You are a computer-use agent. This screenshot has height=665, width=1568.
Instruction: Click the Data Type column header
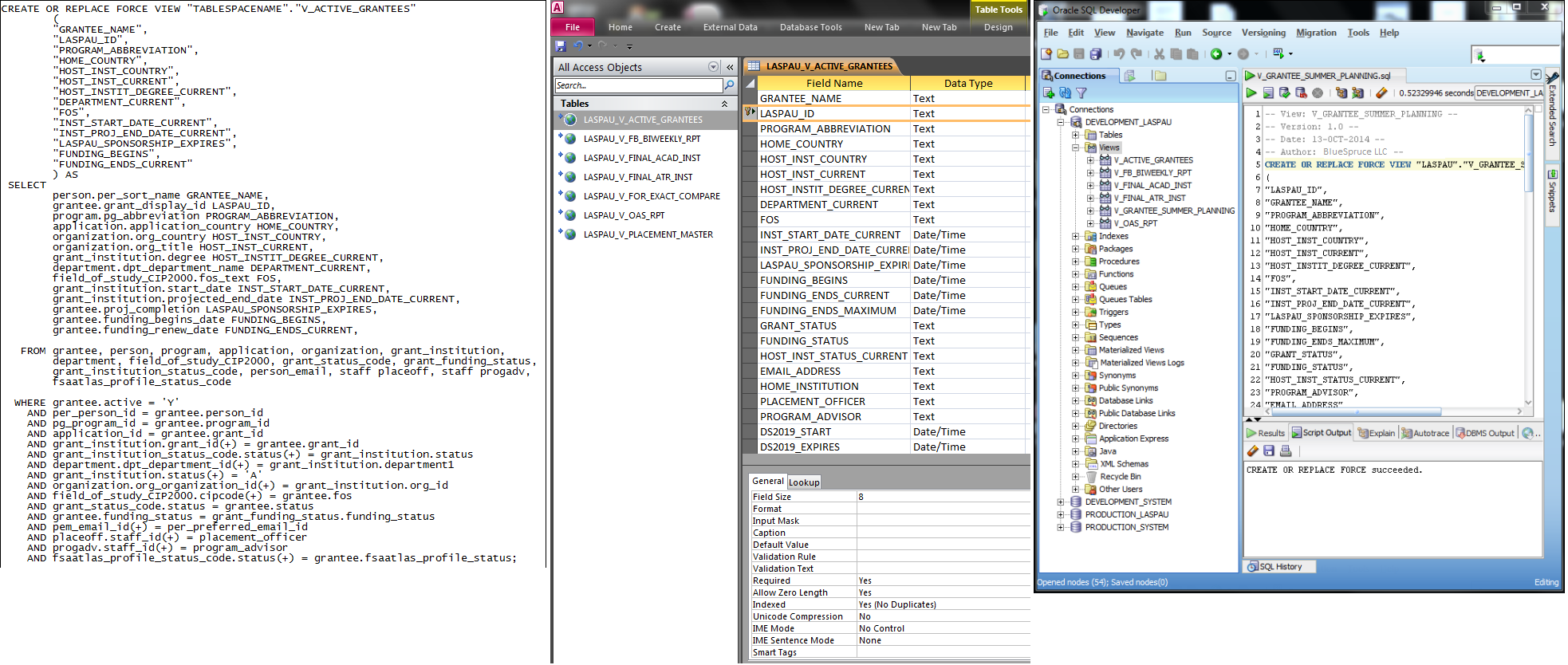[x=968, y=83]
